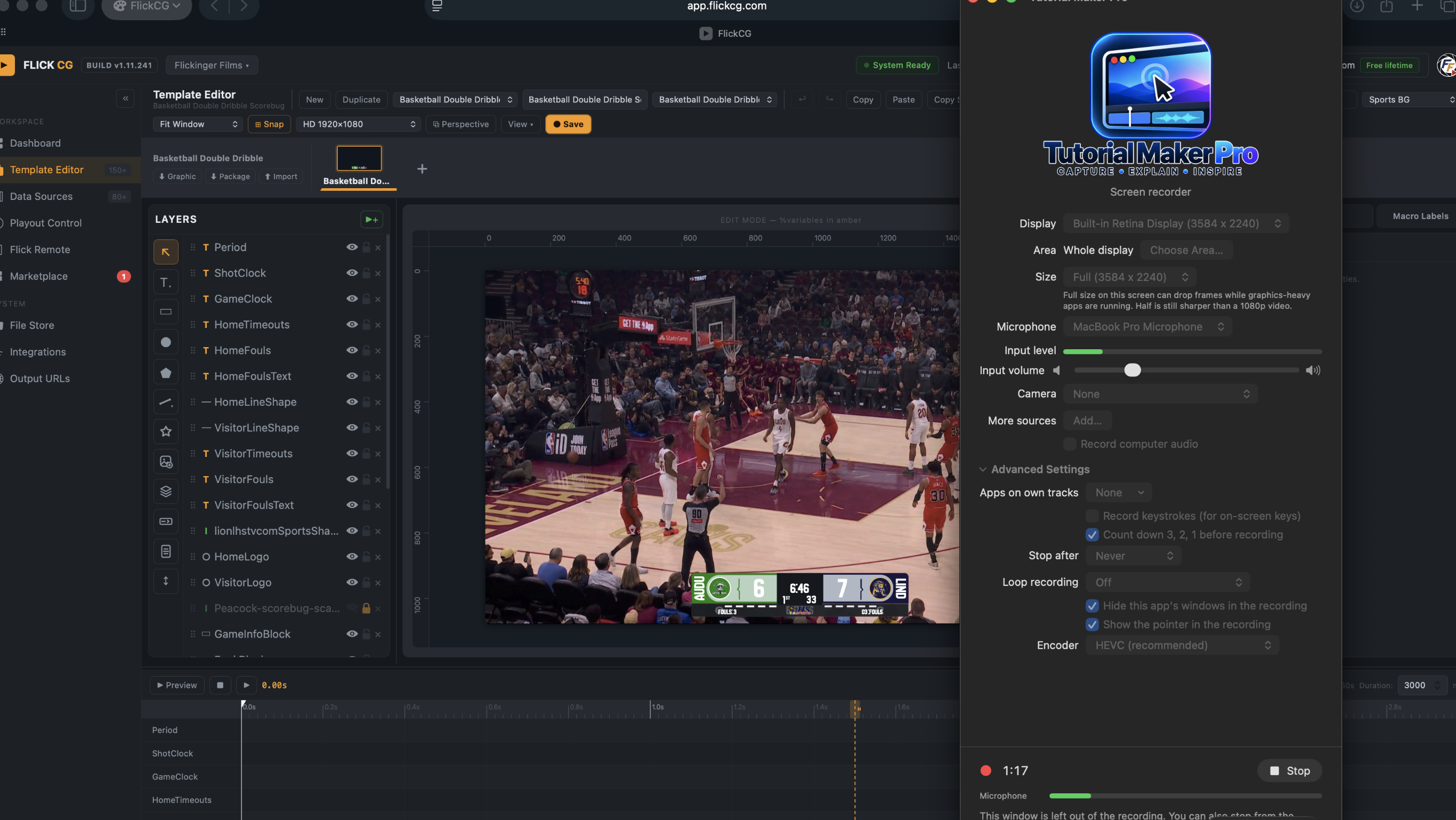Select the Text tool in the toolbox

pos(166,282)
